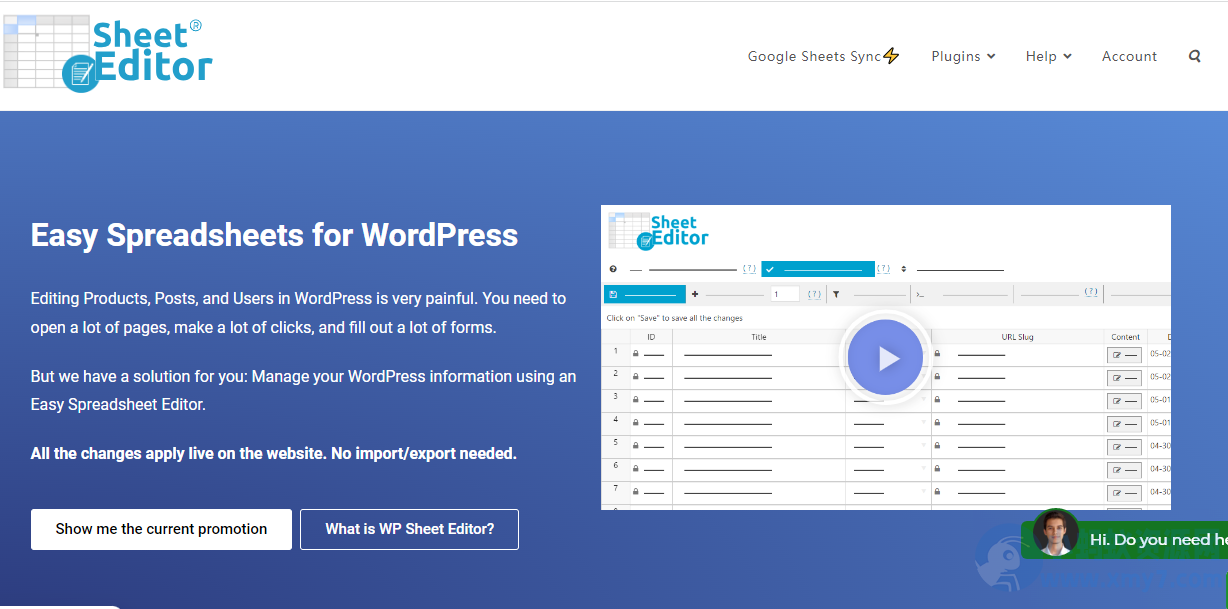Click the lock toggle beside the URL Slug column
The width and height of the screenshot is (1228, 609).
point(938,353)
